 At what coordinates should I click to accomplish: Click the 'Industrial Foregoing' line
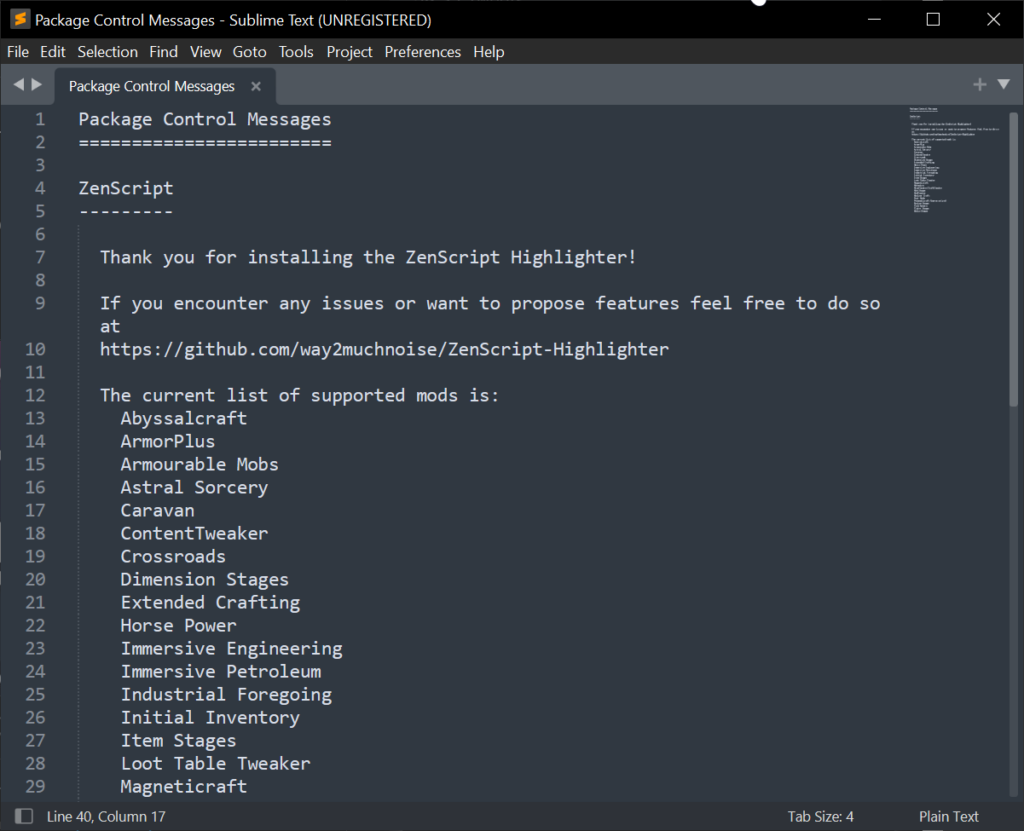pyautogui.click(x=226, y=694)
